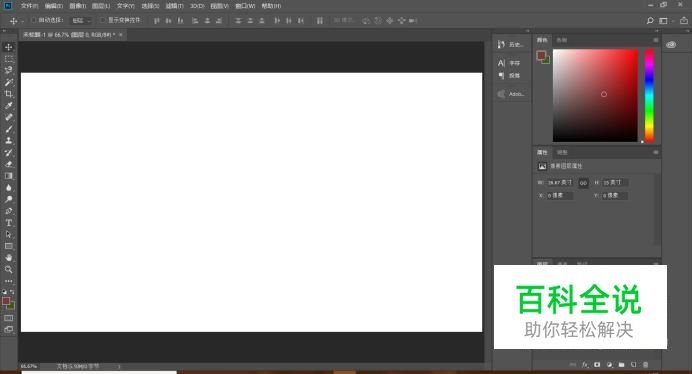Change screen mode icon at toolbox bottom
Viewport: 692px width, 374px height.
pyautogui.click(x=8, y=329)
